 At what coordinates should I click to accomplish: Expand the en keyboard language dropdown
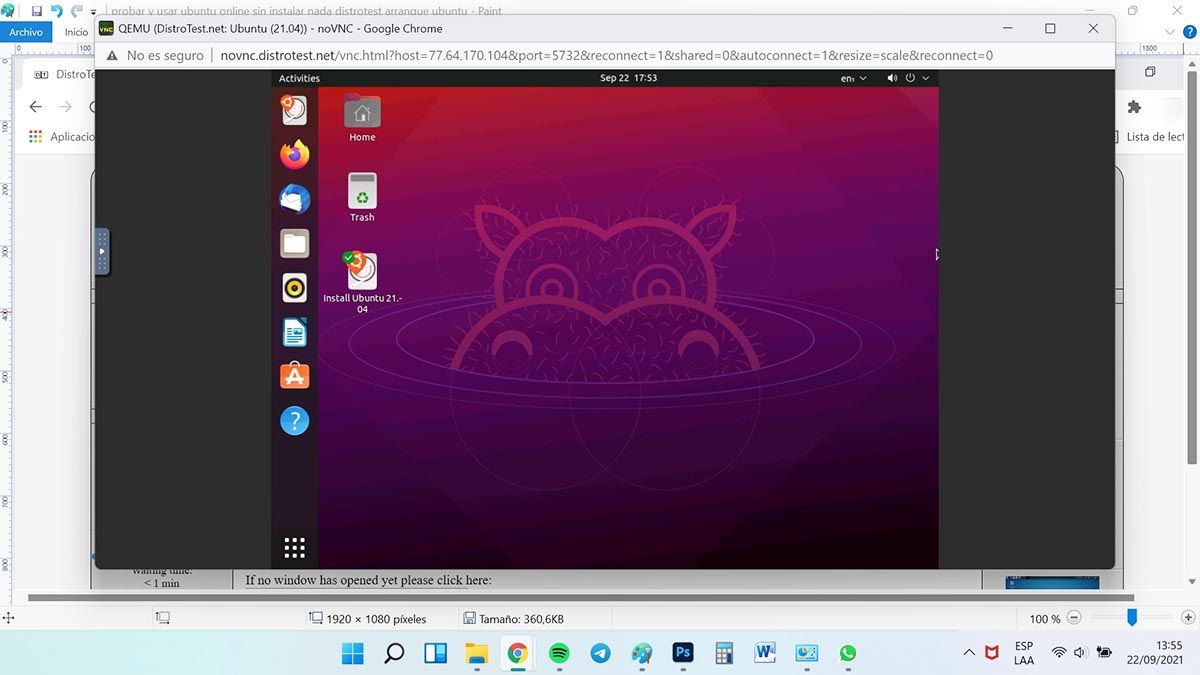[853, 78]
